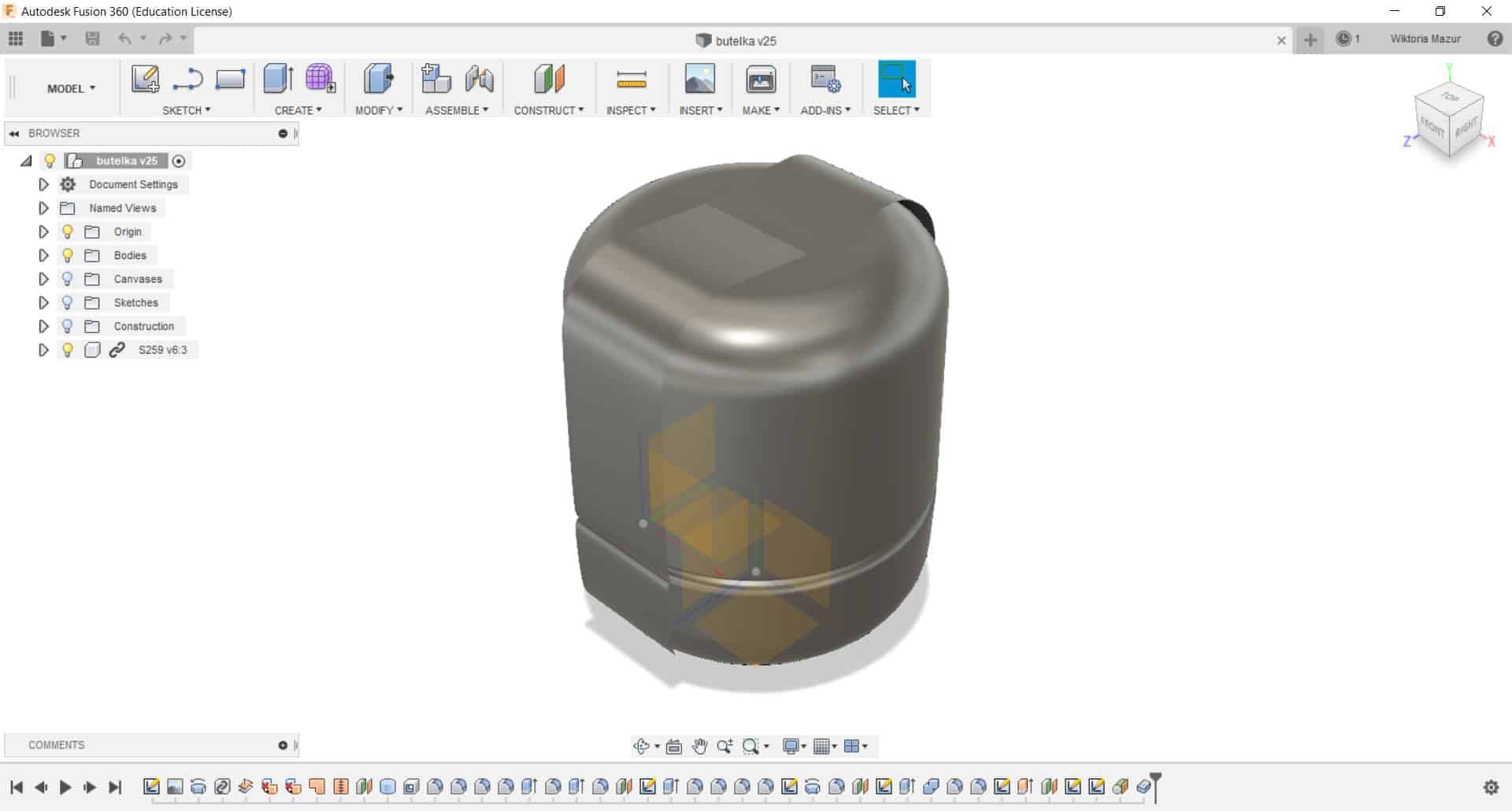Click the Insert image icon
This screenshot has height=811, width=1512.
point(699,80)
